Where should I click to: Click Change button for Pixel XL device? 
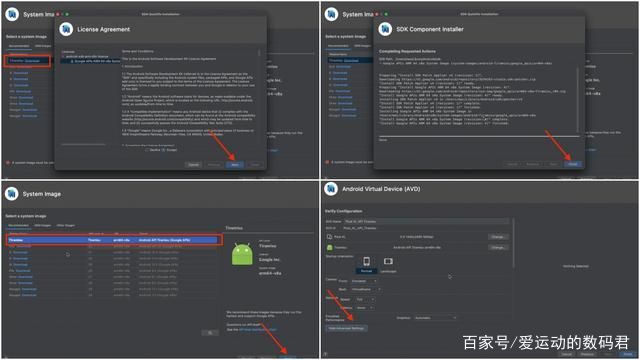[498, 237]
